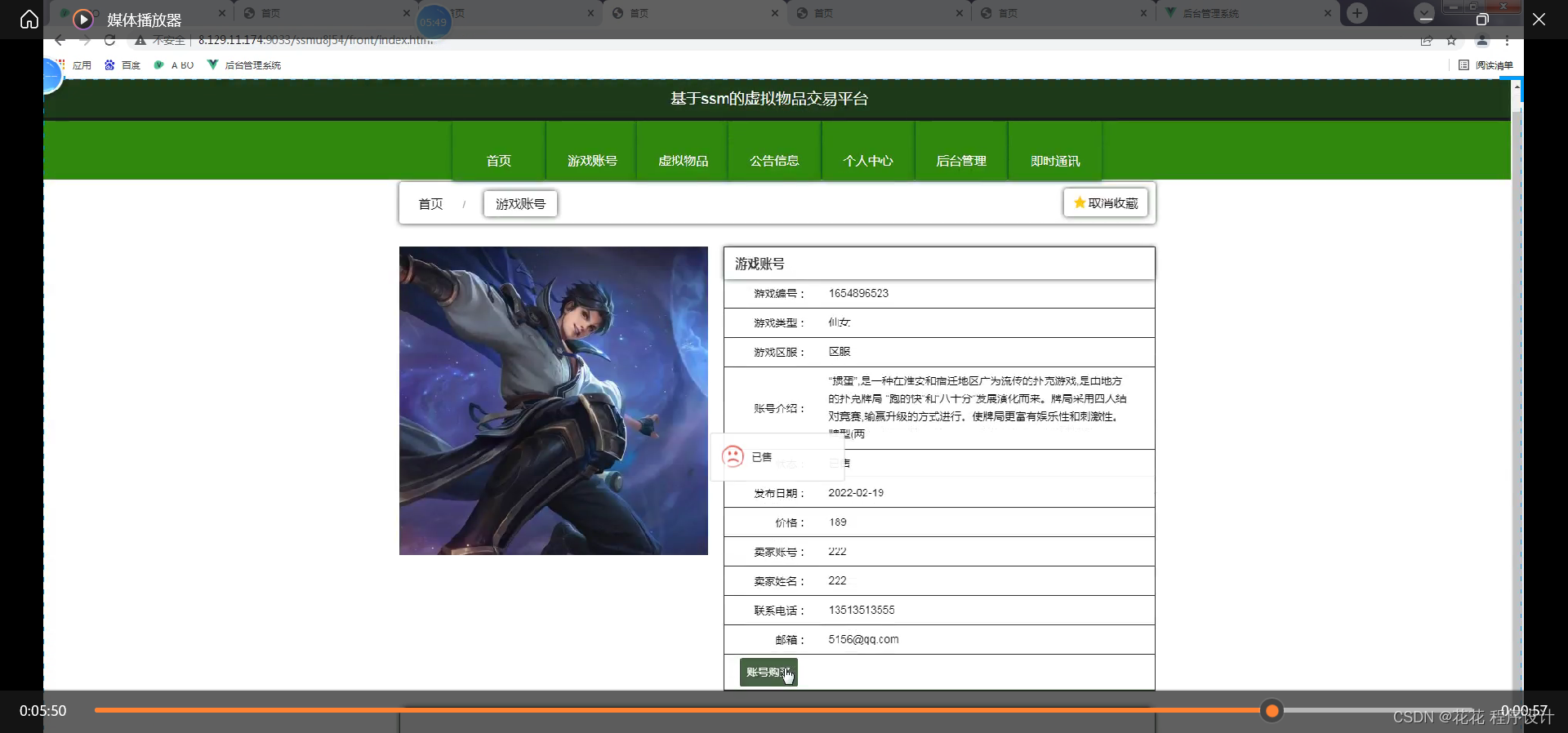This screenshot has height=733, width=1568.
Task: Click the 05:49 timestamp bubble
Action: tap(434, 22)
